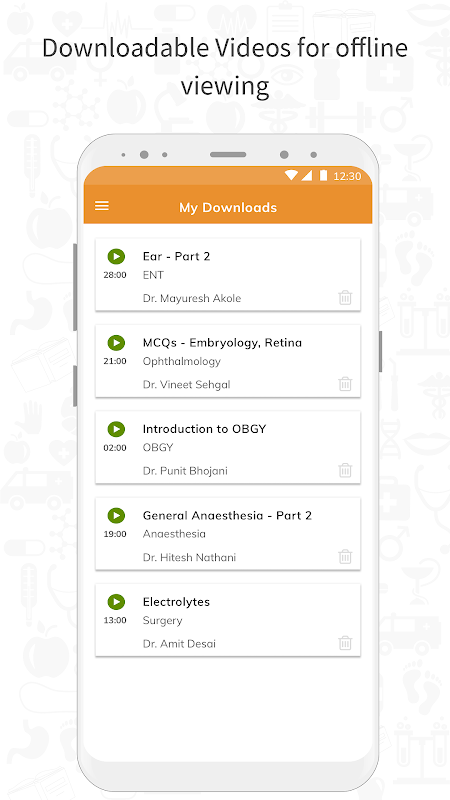Delete General Anaesthesia - Part 2 download
Image resolution: width=450 pixels, height=800 pixels.
(345, 556)
